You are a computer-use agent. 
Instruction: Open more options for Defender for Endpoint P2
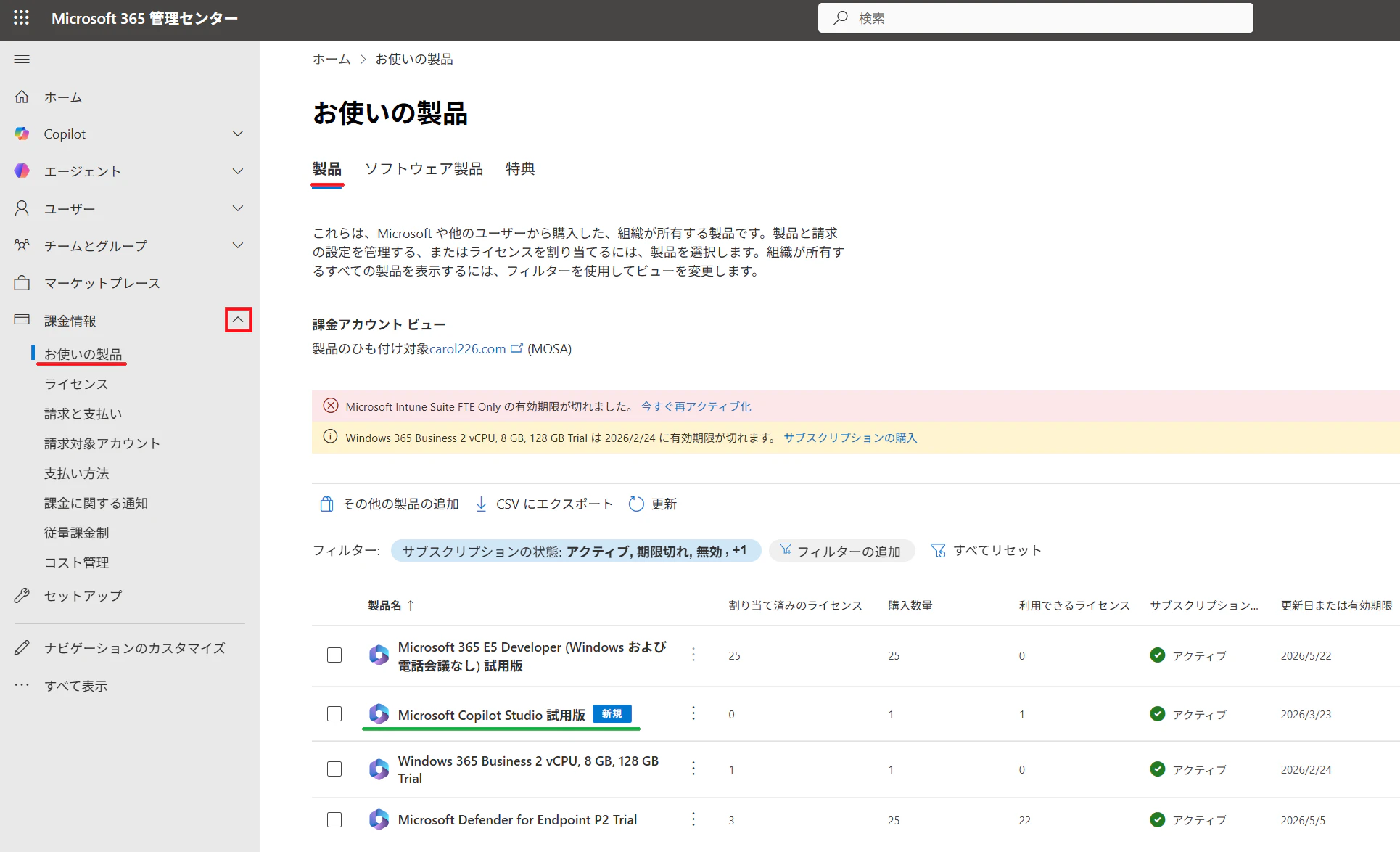tap(693, 819)
